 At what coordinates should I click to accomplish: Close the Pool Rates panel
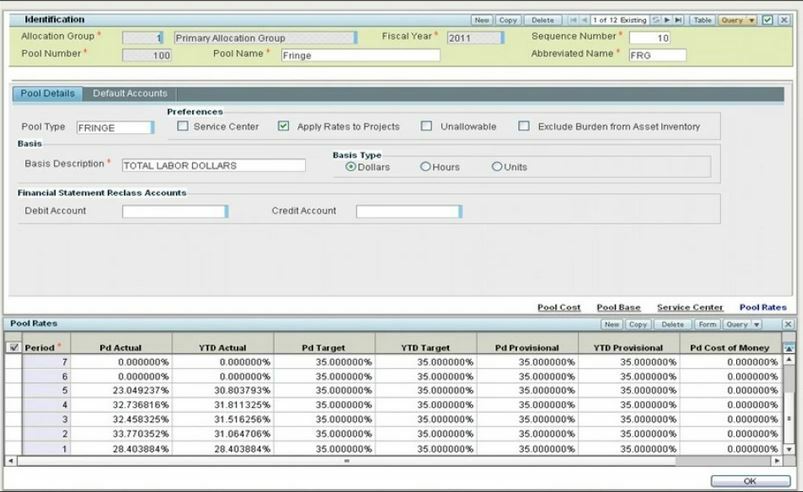(x=788, y=325)
